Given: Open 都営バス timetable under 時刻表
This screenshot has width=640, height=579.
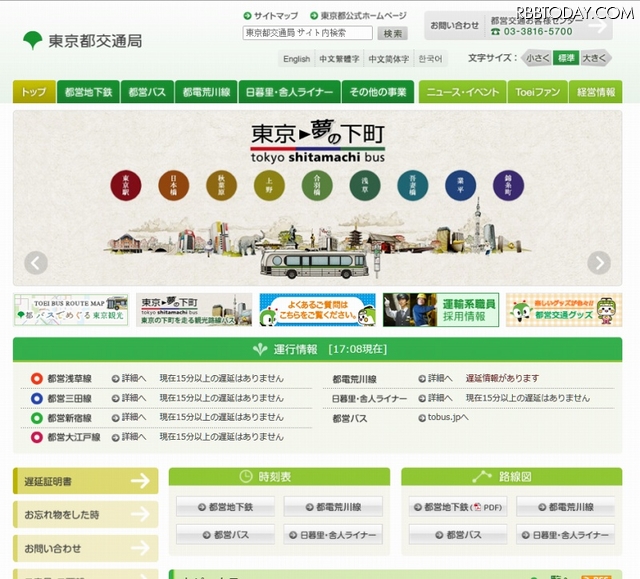Looking at the screenshot, I should coord(225,535).
